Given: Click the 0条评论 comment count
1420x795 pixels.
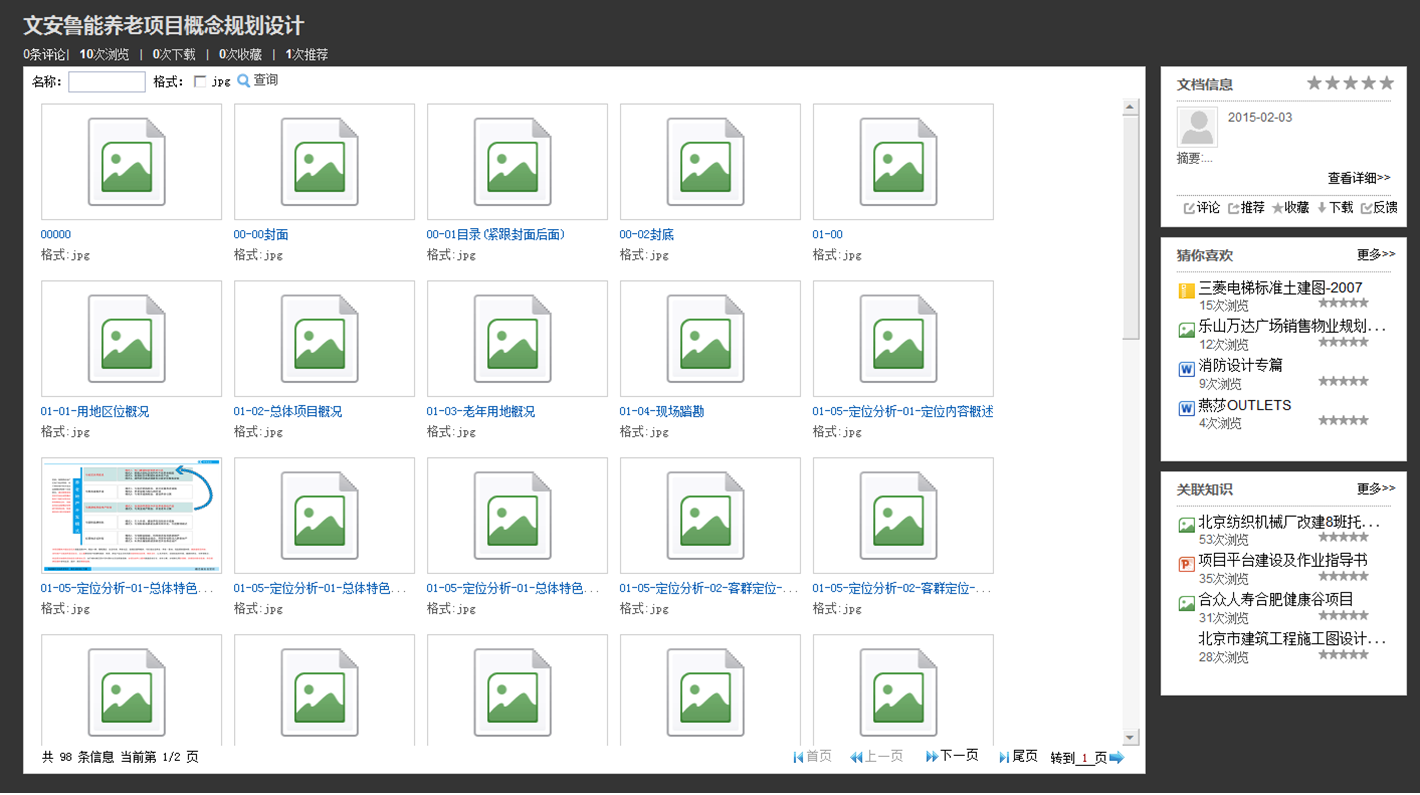Looking at the screenshot, I should coord(44,55).
